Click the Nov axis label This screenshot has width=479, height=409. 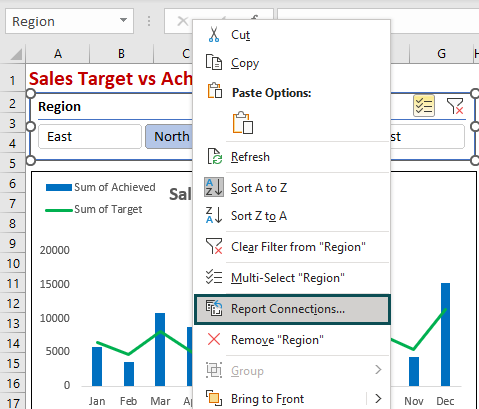(414, 401)
